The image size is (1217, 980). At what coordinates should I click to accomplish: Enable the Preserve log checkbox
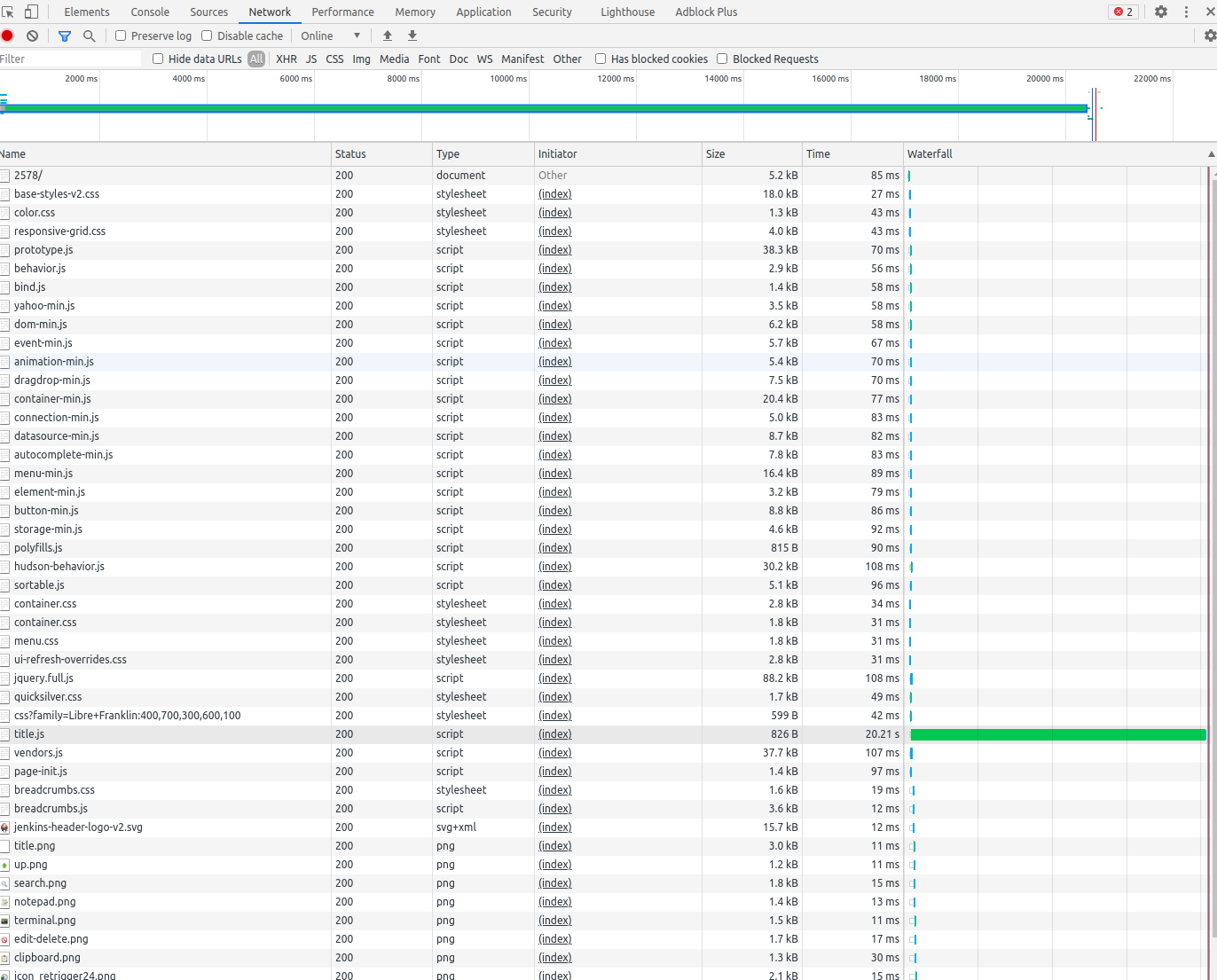pyautogui.click(x=122, y=35)
